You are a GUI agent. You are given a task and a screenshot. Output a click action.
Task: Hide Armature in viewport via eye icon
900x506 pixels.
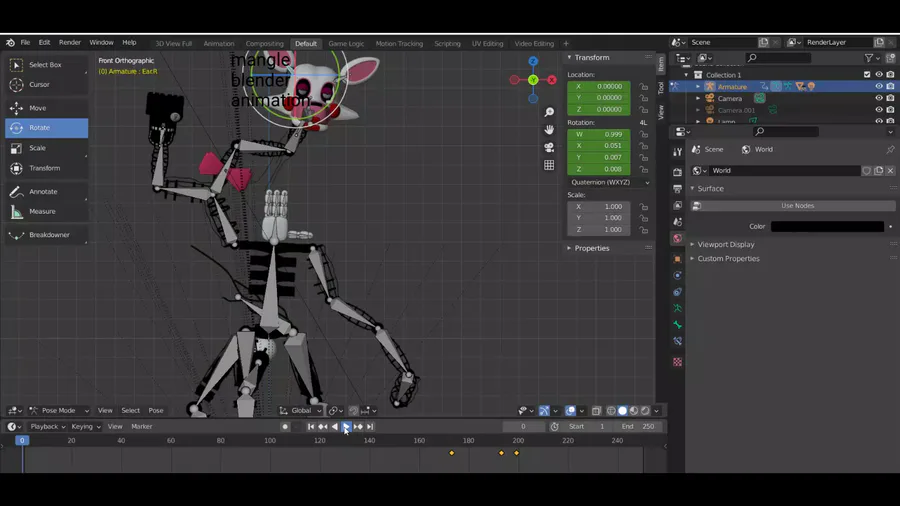tap(879, 87)
